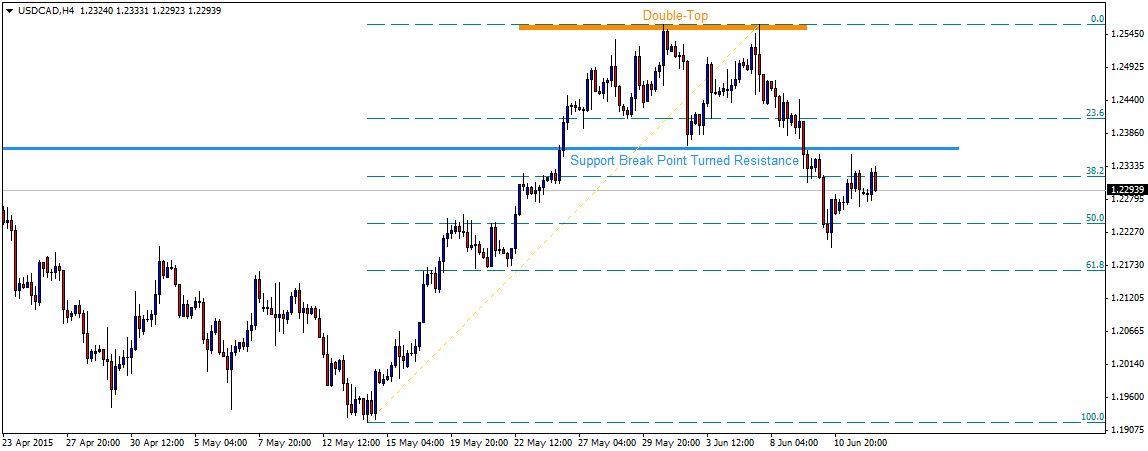Click the 1.21205 price axis value
1148x451 pixels.
(x=1126, y=297)
